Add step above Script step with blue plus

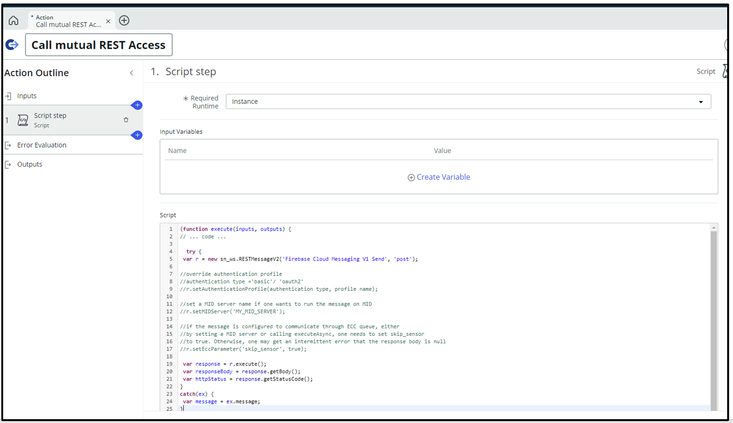[x=137, y=105]
